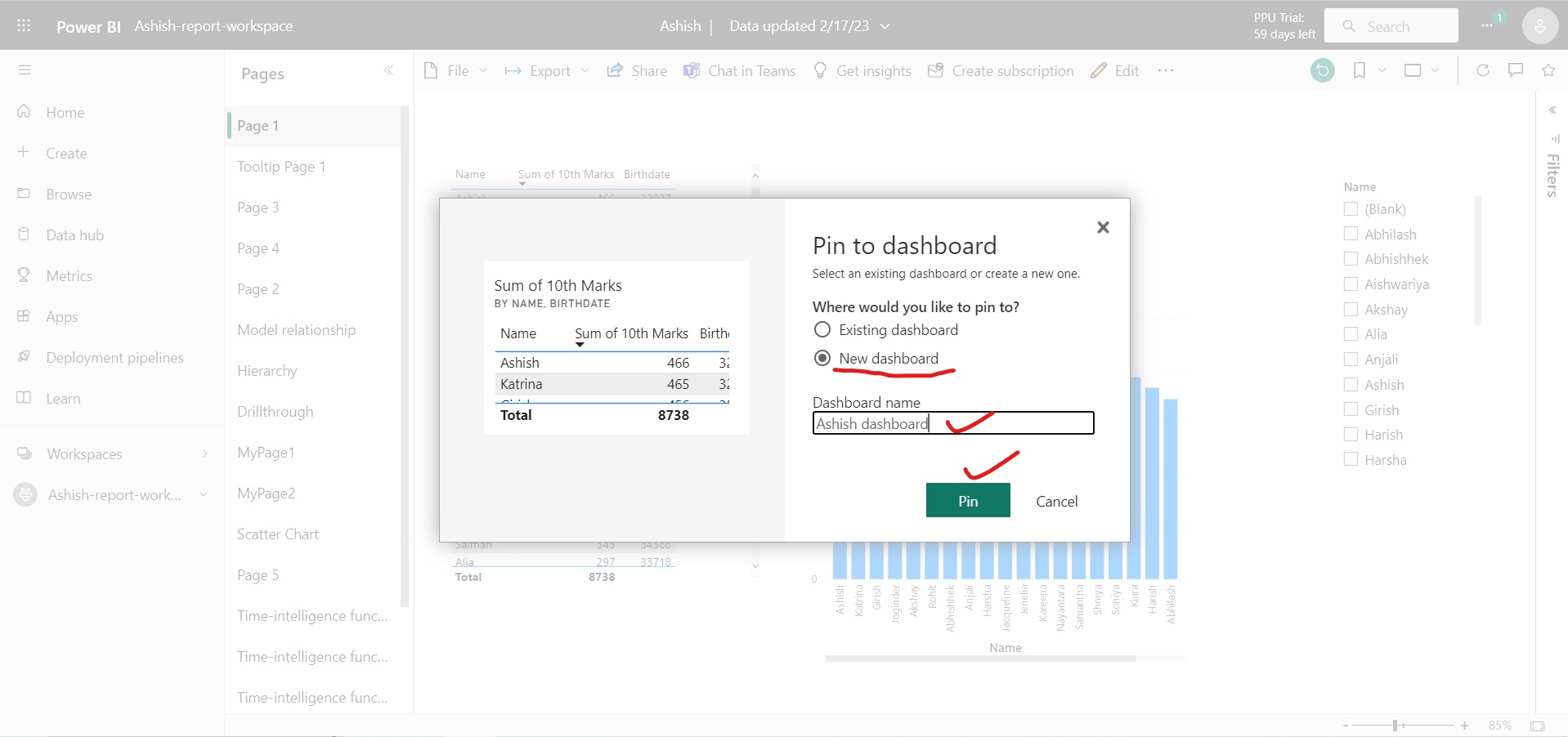
Task: Click inside the Dashboard name field
Action: click(x=952, y=423)
